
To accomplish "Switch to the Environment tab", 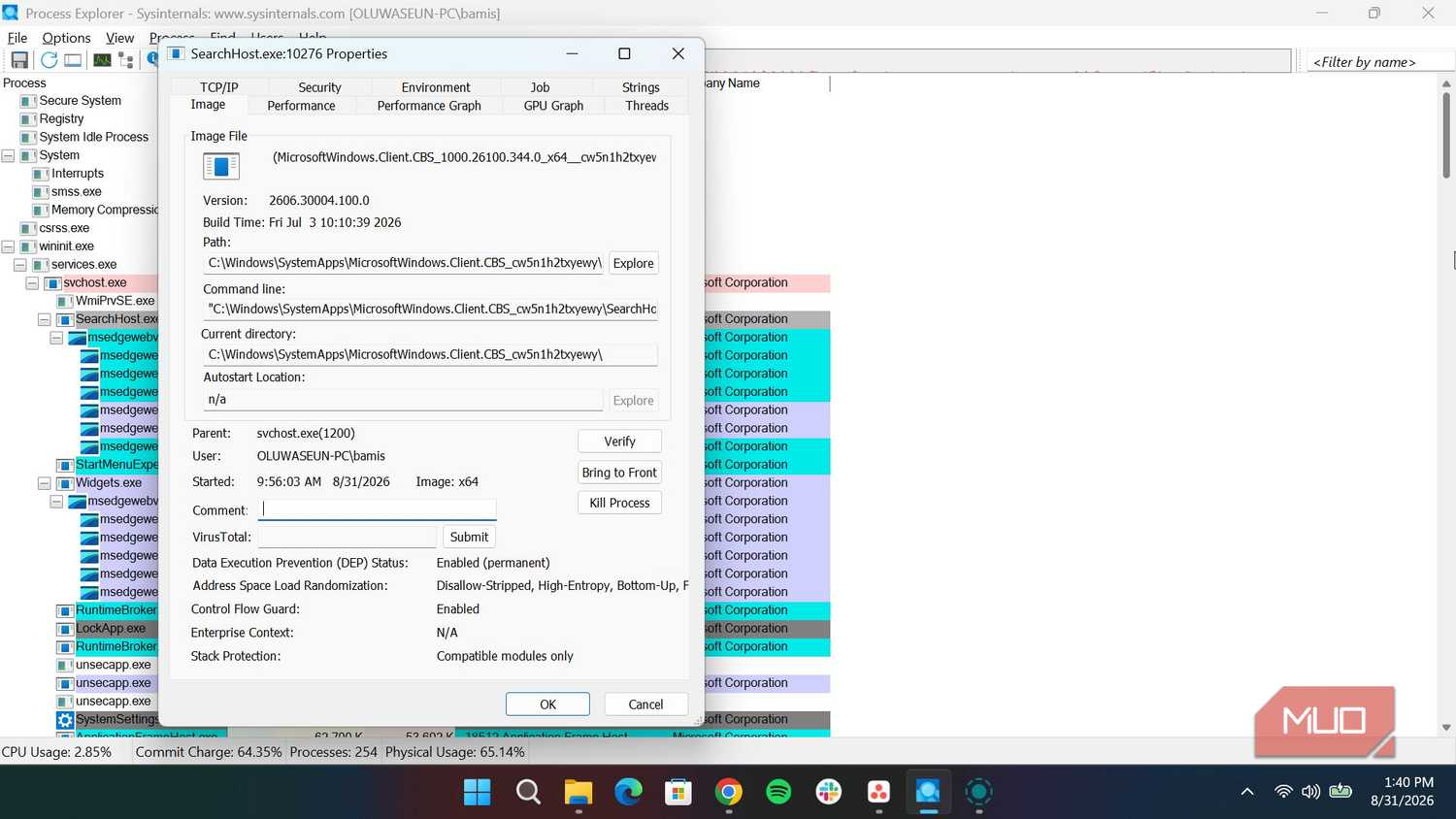I will point(436,87).
